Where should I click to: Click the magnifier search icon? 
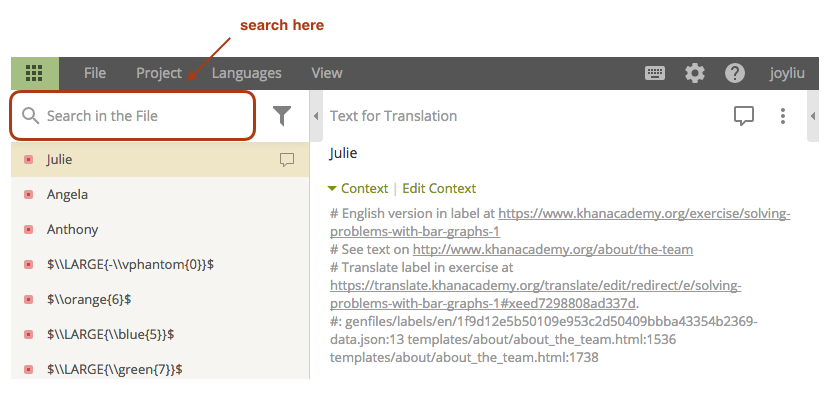(x=31, y=116)
